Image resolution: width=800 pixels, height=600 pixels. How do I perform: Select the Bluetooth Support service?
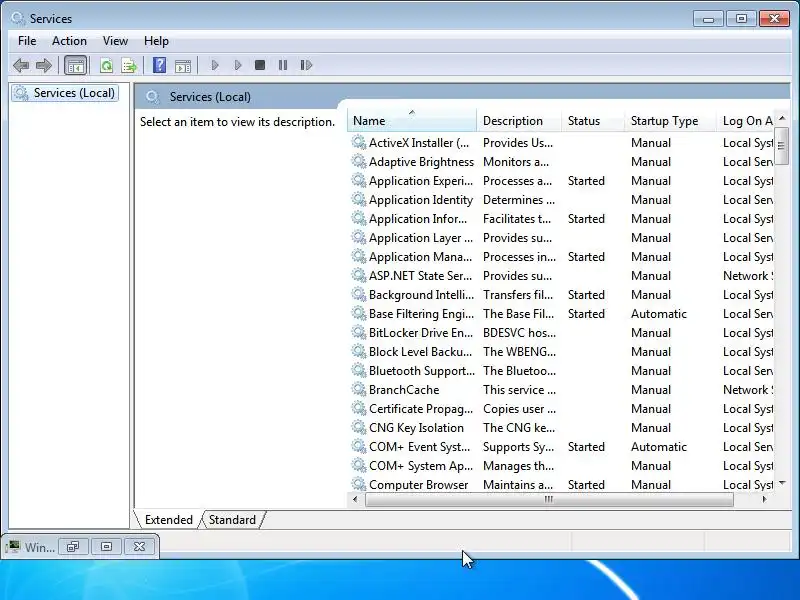click(x=421, y=370)
